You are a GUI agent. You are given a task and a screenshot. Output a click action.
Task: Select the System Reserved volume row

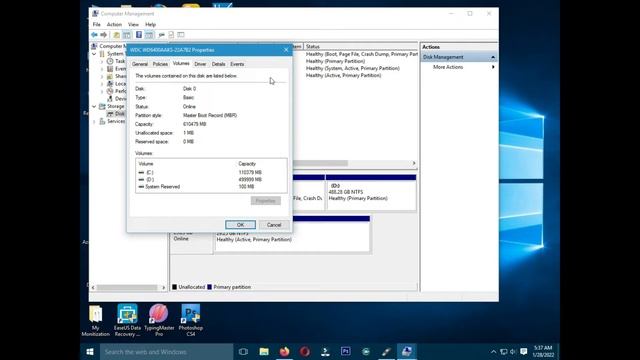(211, 187)
